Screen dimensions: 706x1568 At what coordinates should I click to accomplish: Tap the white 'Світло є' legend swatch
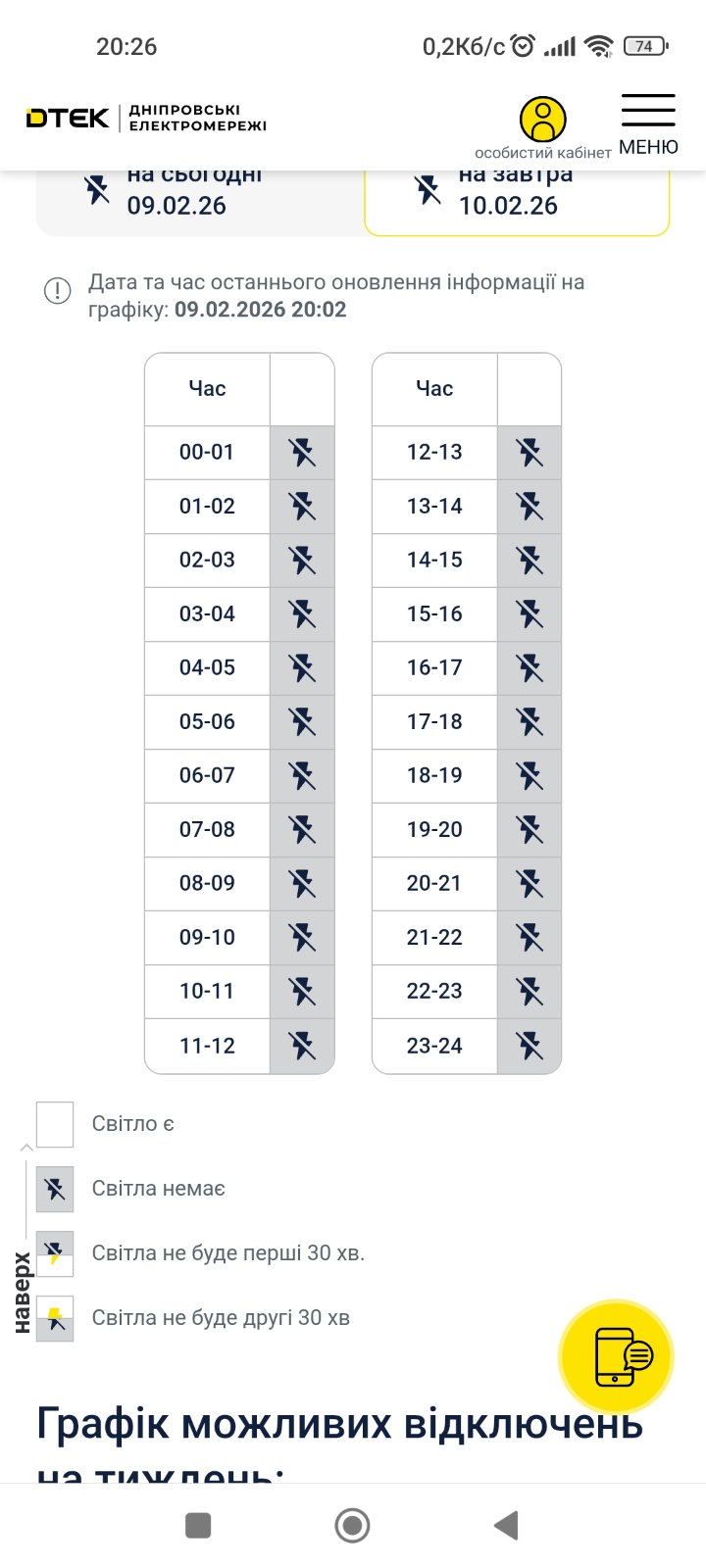click(55, 1124)
